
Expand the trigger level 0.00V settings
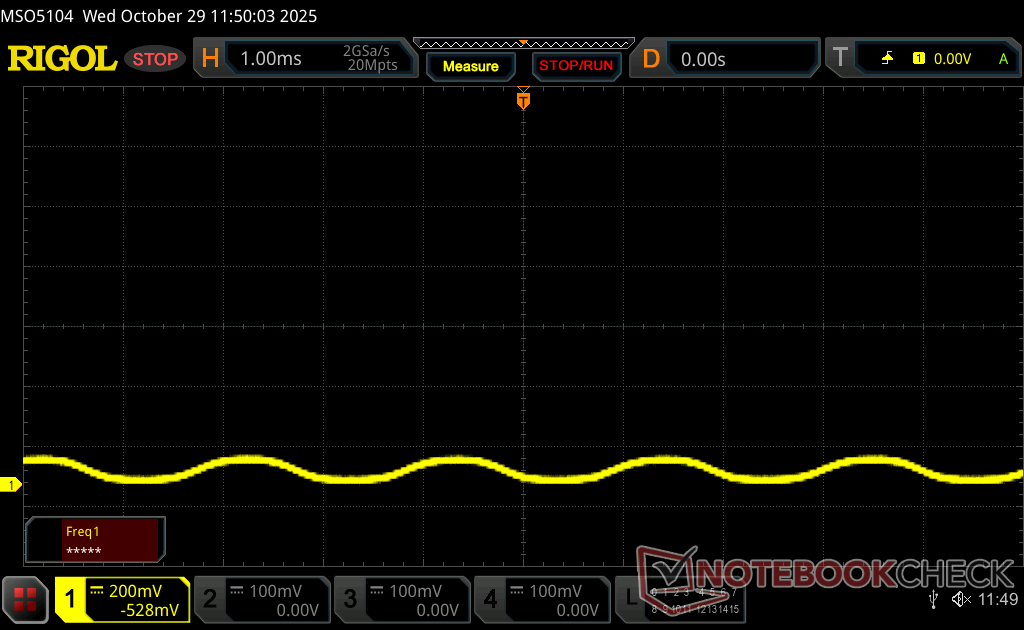952,59
